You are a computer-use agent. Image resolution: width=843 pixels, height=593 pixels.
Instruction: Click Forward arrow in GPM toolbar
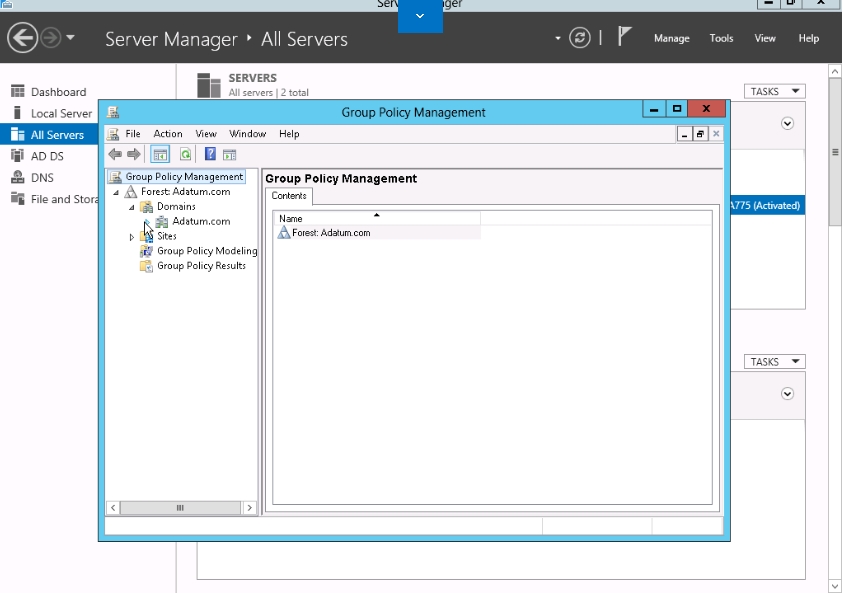(x=133, y=155)
